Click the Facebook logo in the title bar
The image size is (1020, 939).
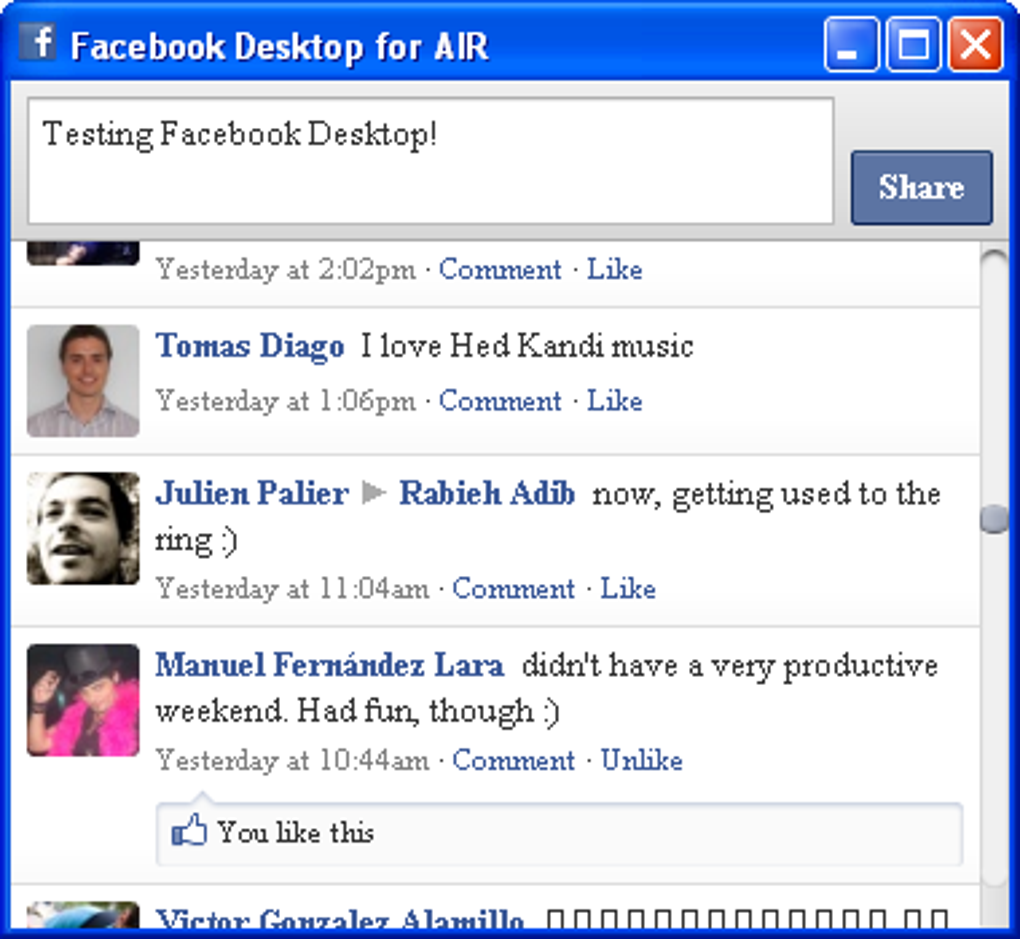(40, 44)
